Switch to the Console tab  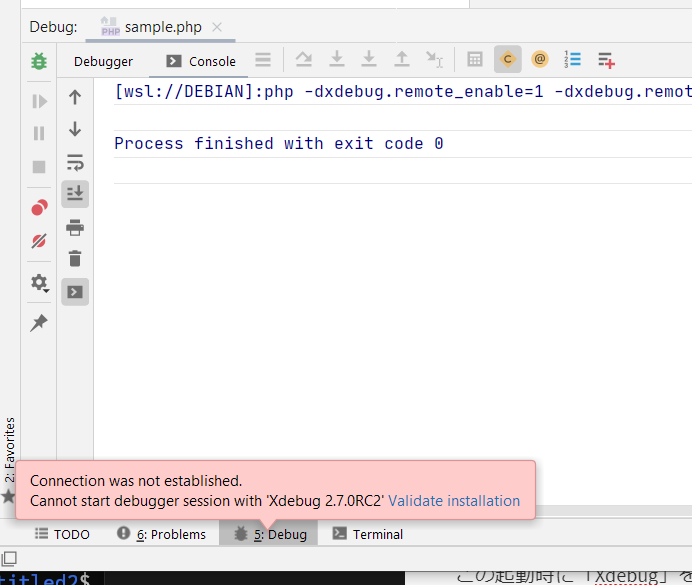tap(201, 61)
